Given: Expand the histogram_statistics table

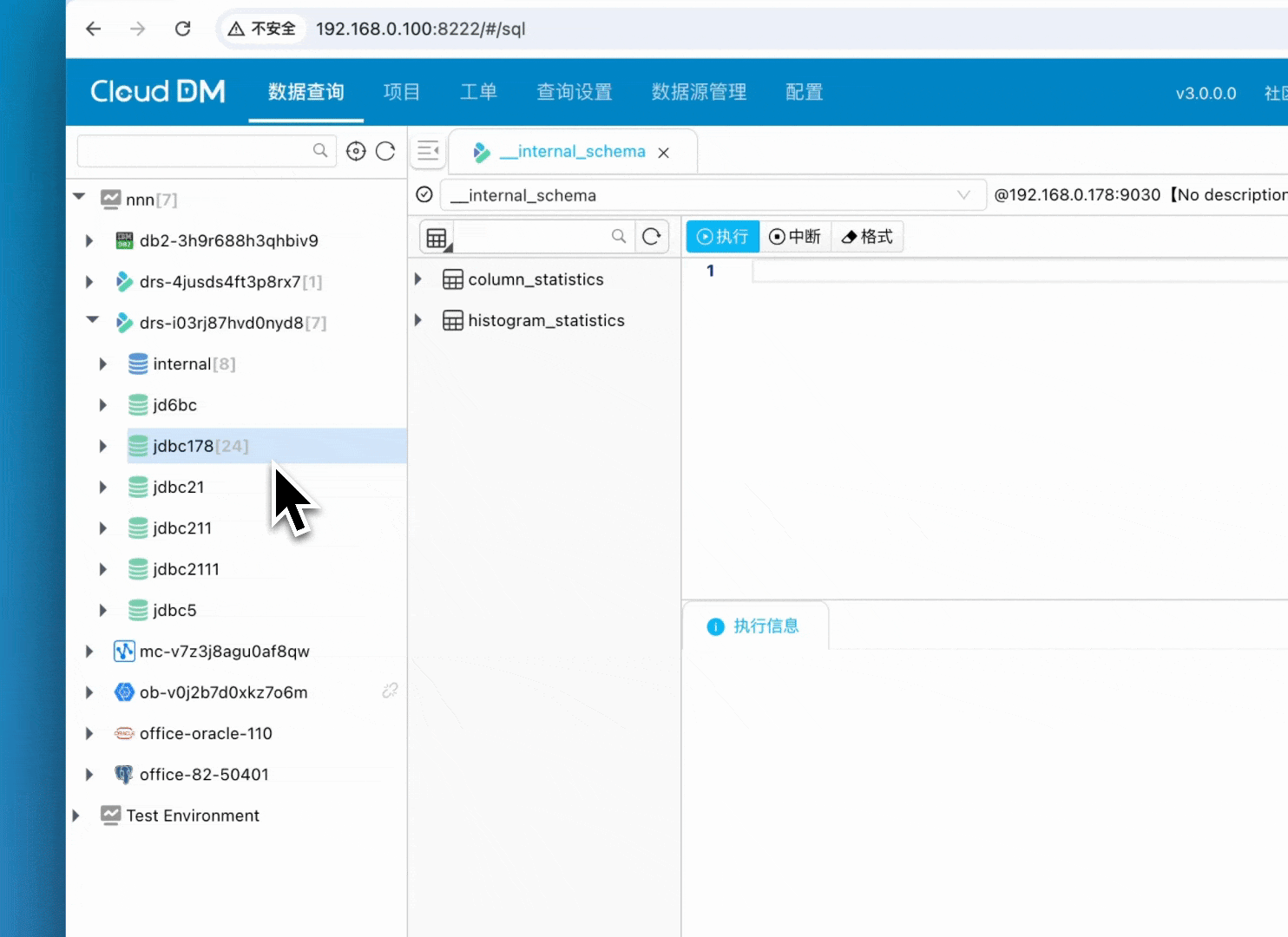Looking at the screenshot, I should point(418,320).
